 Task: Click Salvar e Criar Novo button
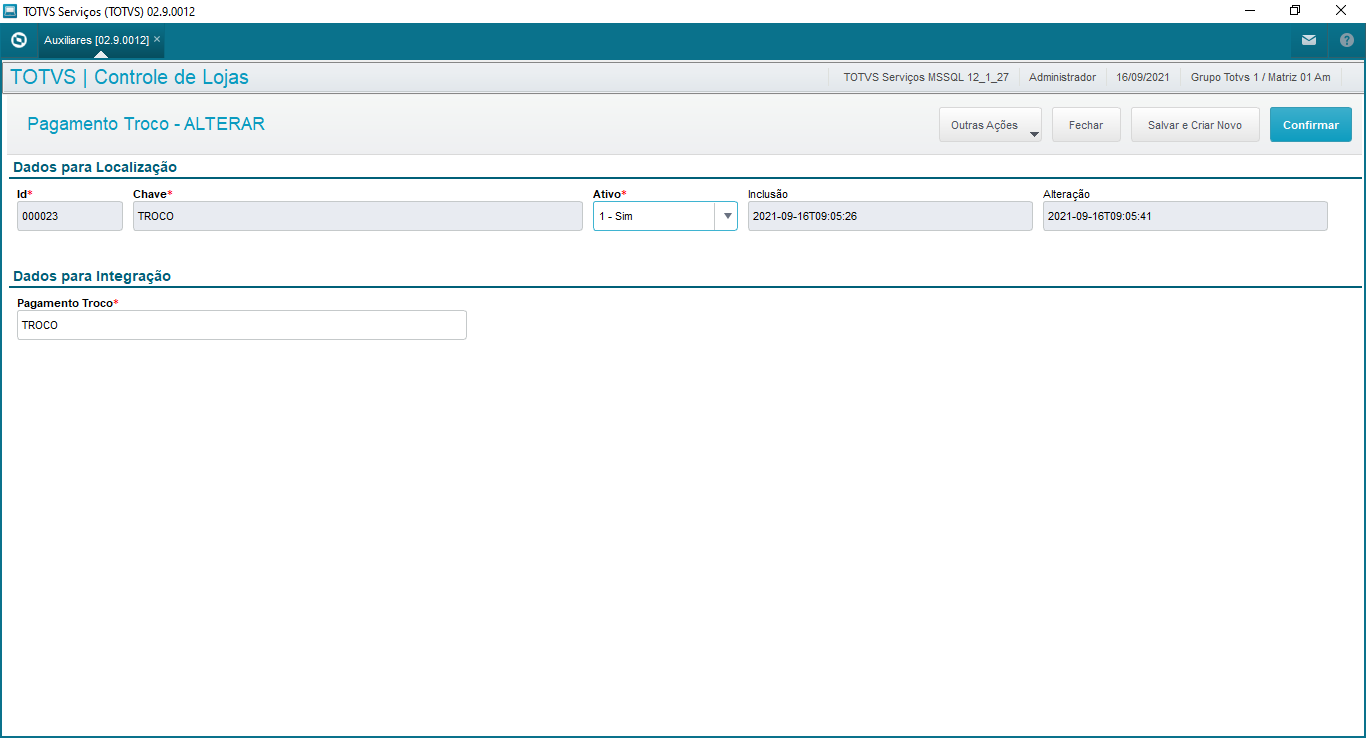tap(1195, 125)
